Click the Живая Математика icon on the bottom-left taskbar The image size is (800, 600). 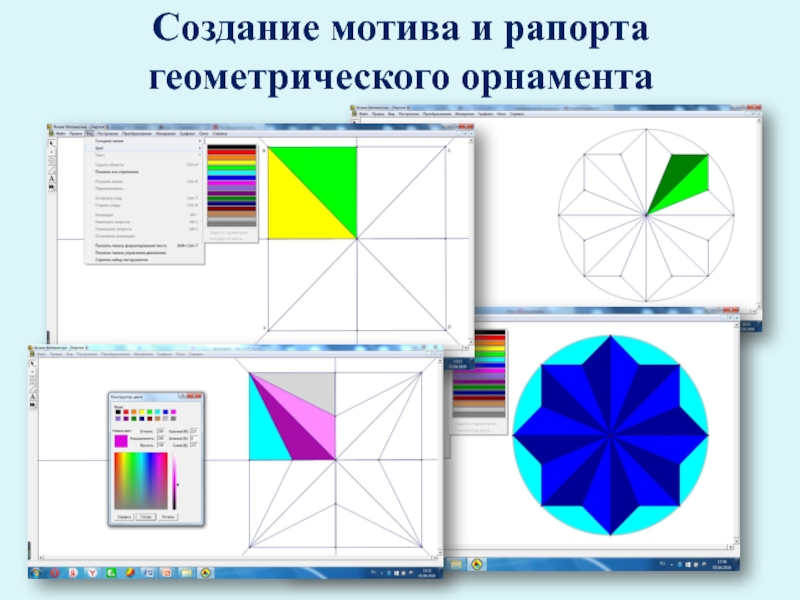(205, 572)
